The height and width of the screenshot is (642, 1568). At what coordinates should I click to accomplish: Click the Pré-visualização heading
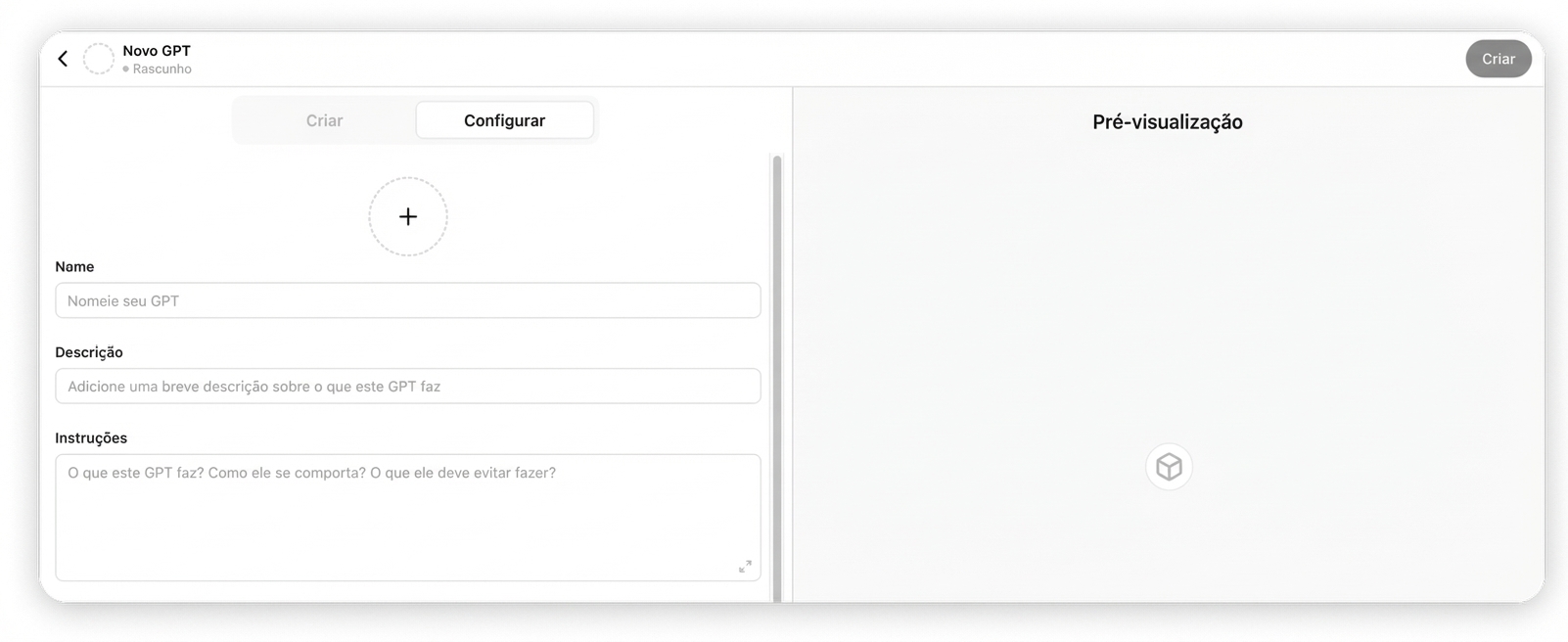click(1167, 122)
